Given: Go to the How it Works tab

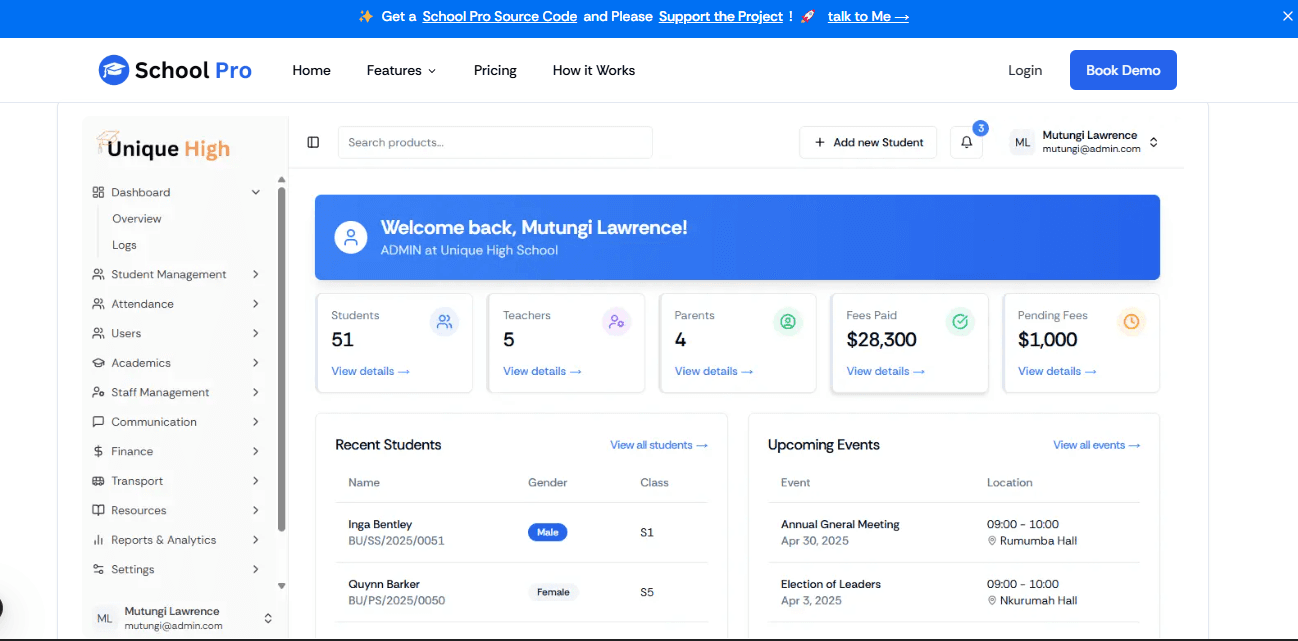Looking at the screenshot, I should pos(593,70).
